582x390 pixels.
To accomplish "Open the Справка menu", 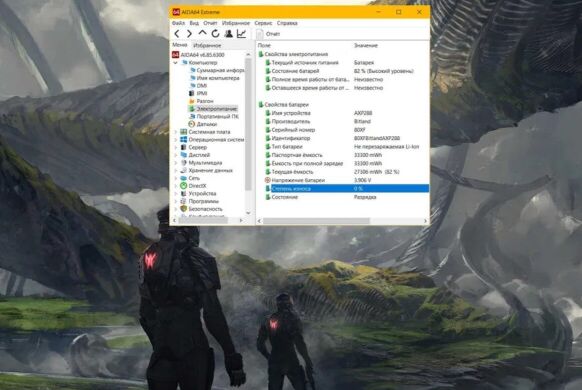I will pos(287,23).
